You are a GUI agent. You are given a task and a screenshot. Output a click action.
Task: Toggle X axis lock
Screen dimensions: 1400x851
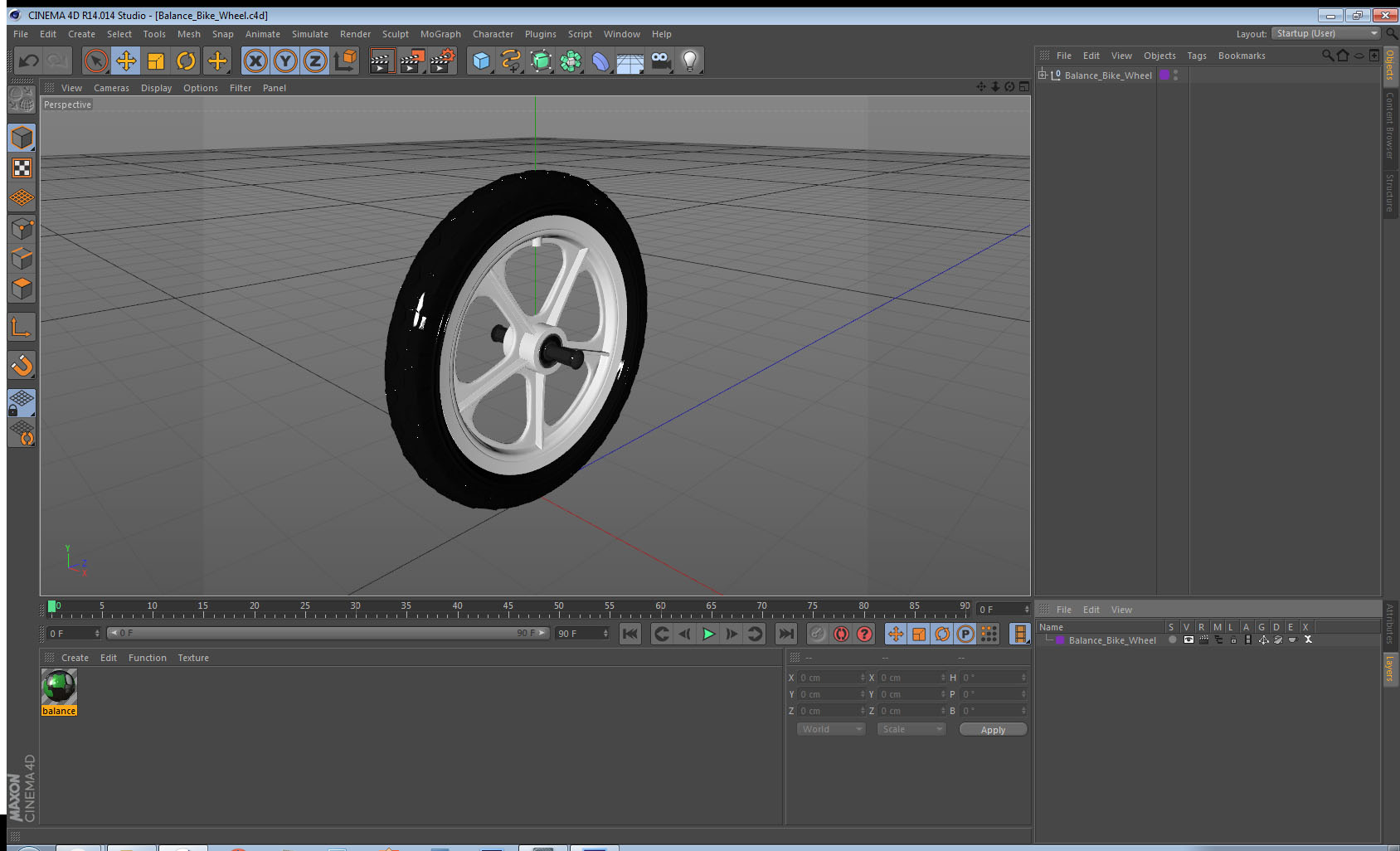255,61
